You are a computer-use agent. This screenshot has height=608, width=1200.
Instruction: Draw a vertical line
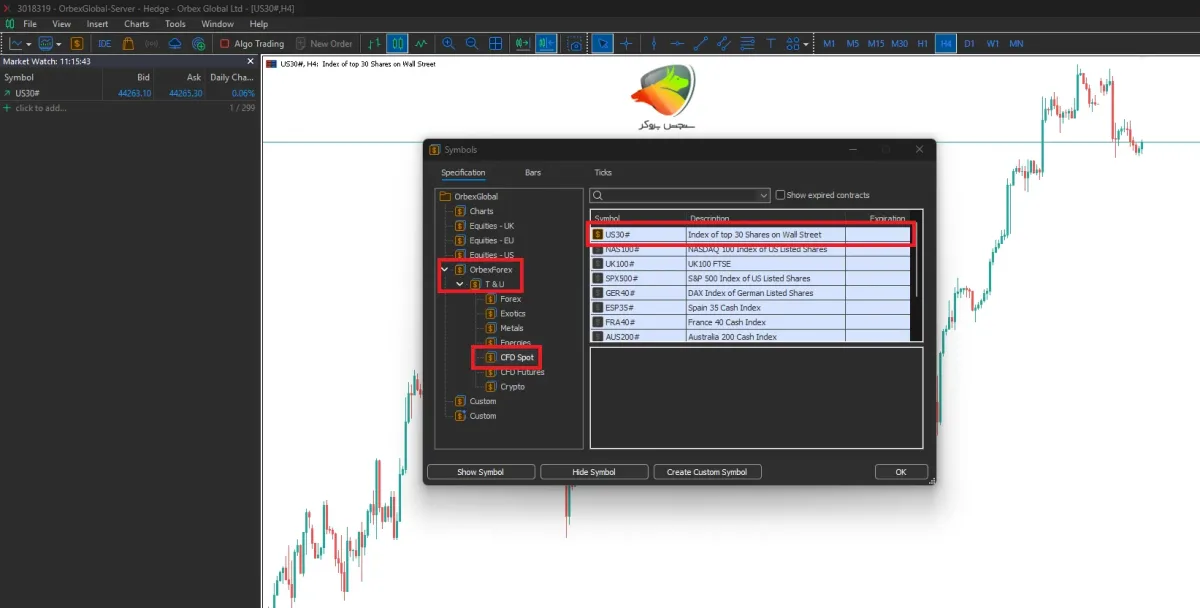click(x=653, y=44)
